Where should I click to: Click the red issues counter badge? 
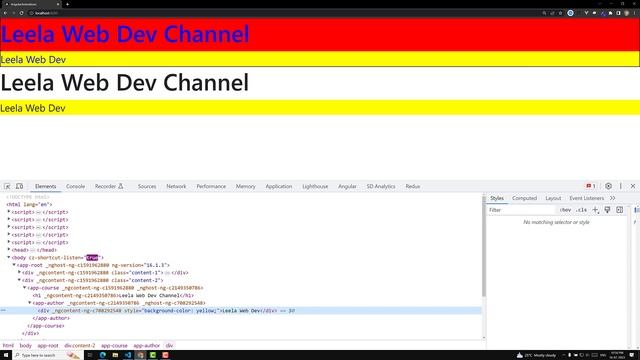591,186
